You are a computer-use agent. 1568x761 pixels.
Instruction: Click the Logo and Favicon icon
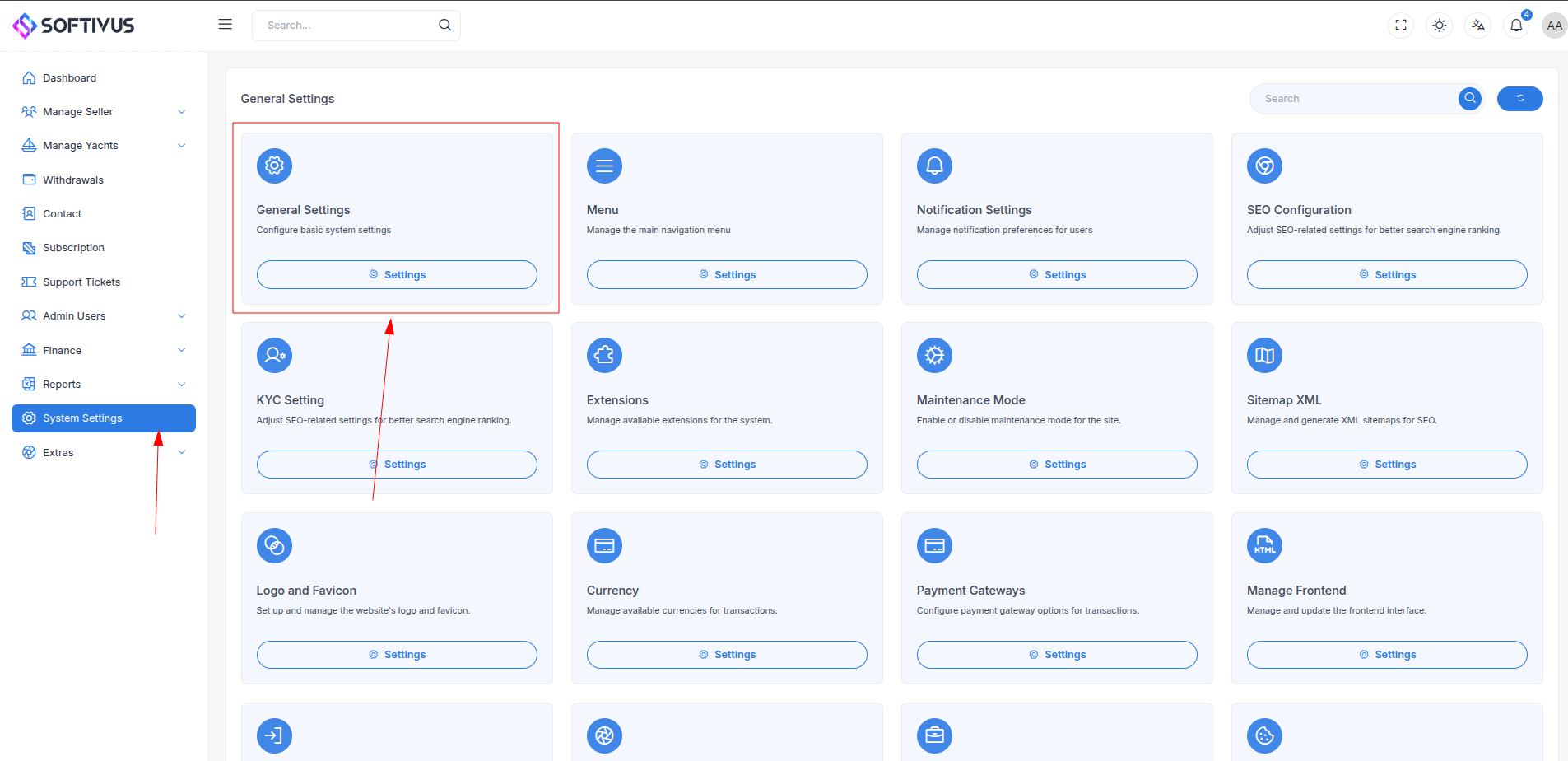[x=274, y=545]
